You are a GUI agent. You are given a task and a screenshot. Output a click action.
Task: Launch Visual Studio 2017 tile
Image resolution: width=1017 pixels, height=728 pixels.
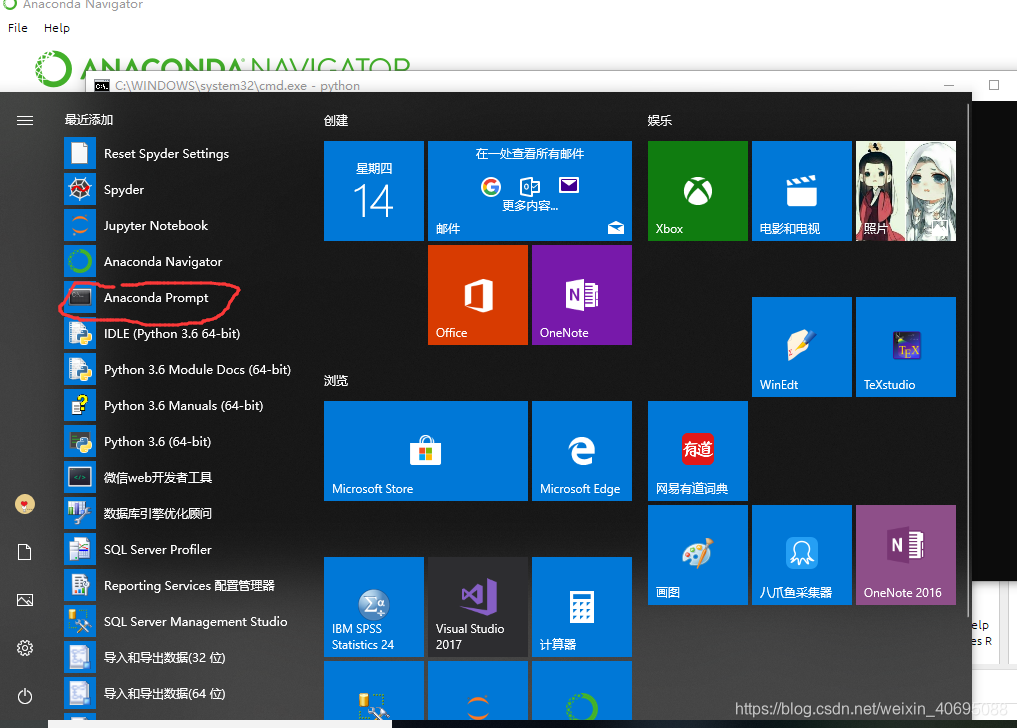[478, 607]
